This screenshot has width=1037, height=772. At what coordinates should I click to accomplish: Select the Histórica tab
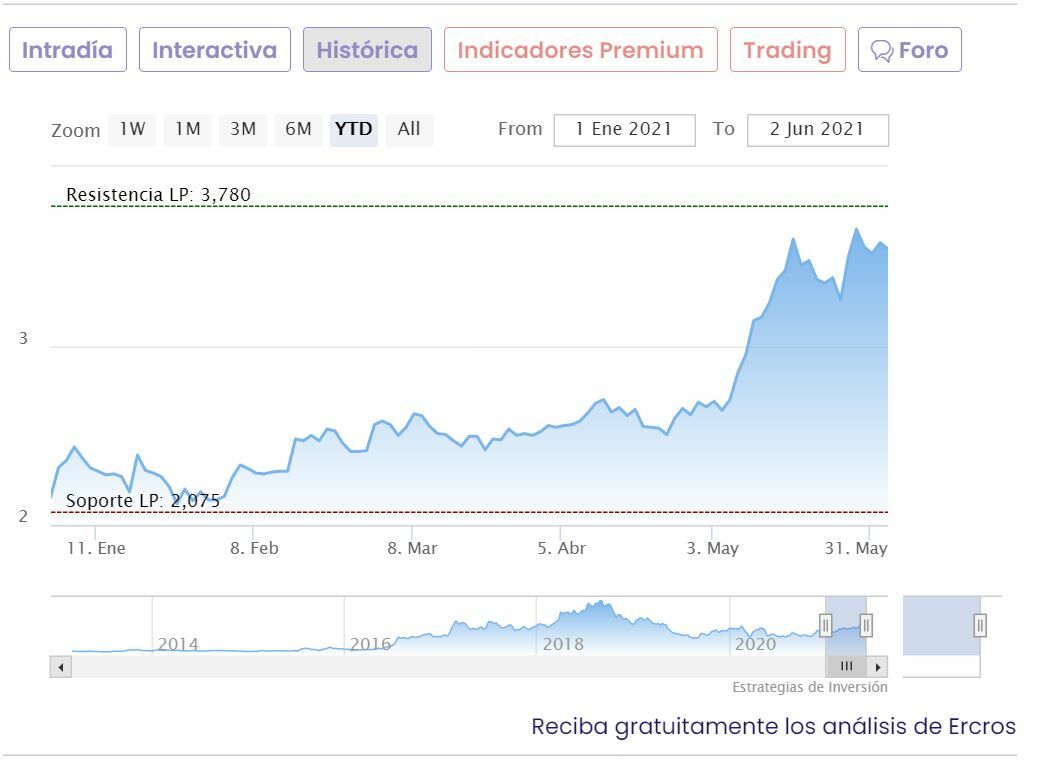tap(367, 50)
